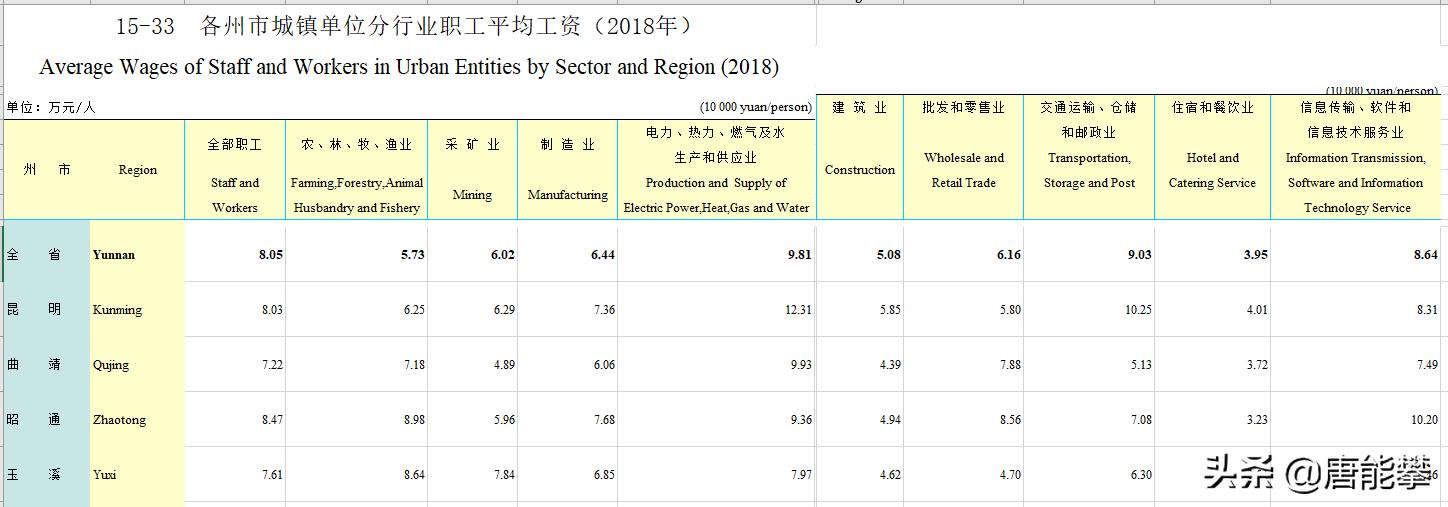This screenshot has width=1448, height=507.
Task: Click the '州 市' header cell
Action: tap(47, 170)
